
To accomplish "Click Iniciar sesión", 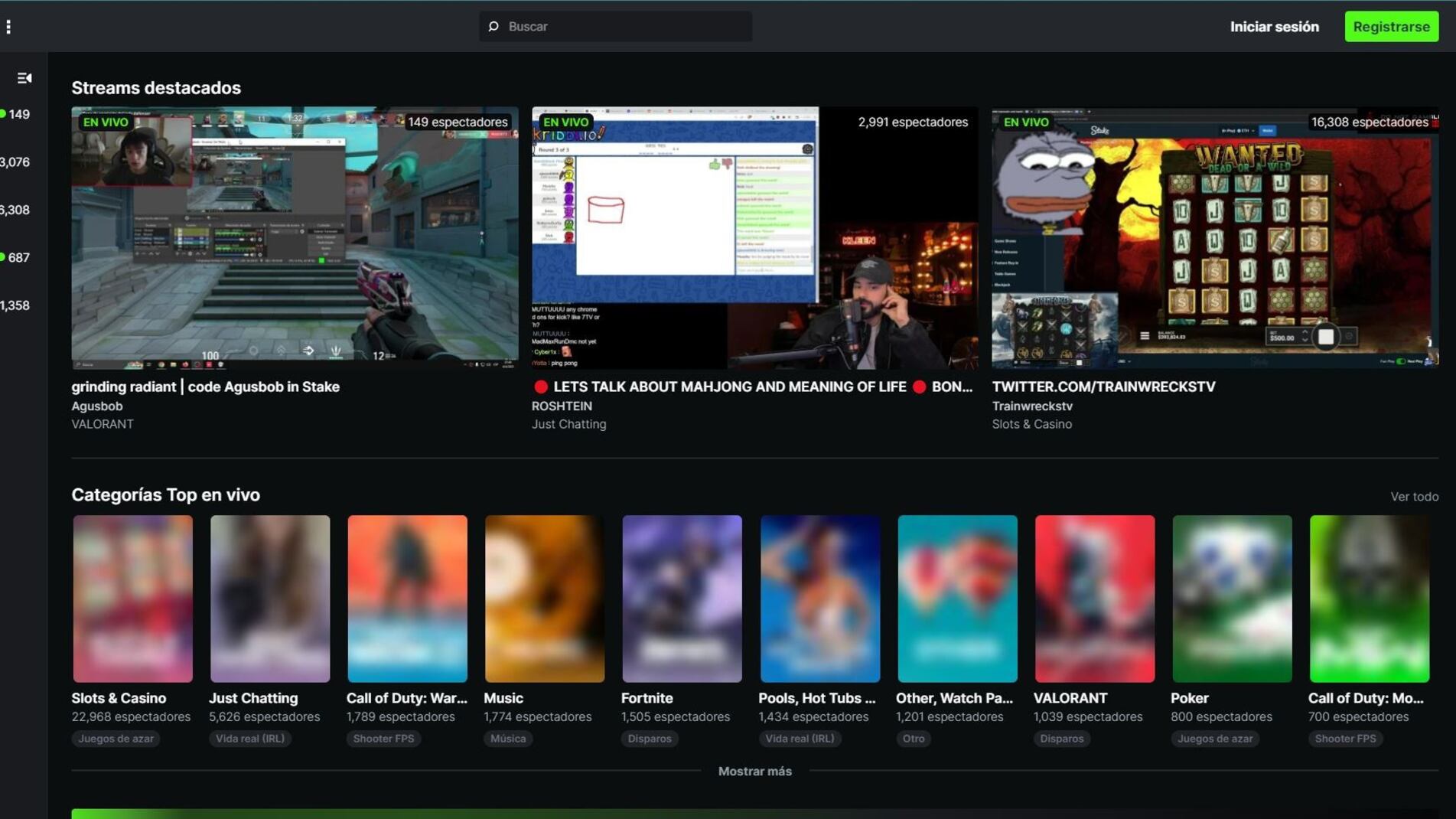I will pyautogui.click(x=1274, y=27).
